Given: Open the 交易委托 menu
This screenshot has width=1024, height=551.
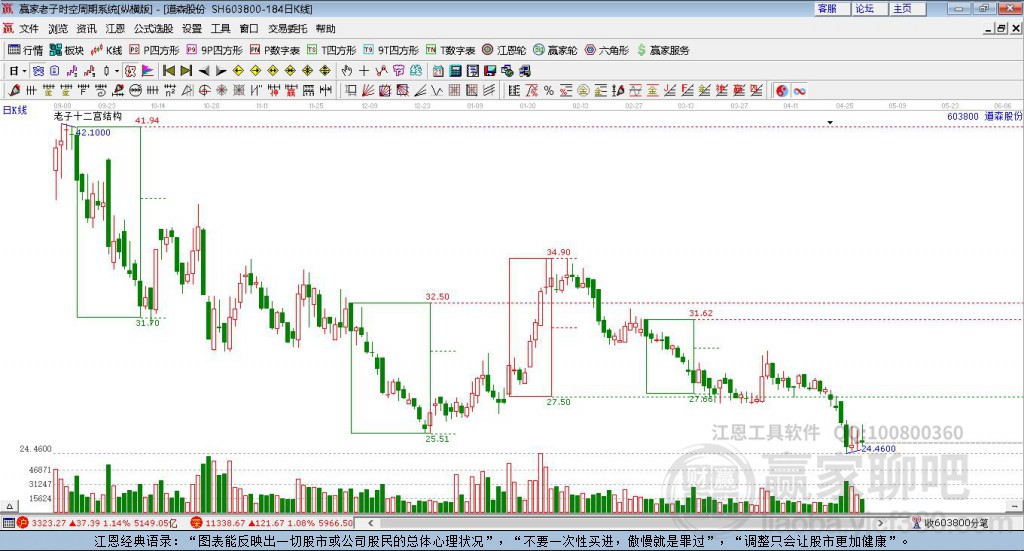Looking at the screenshot, I should tap(287, 29).
